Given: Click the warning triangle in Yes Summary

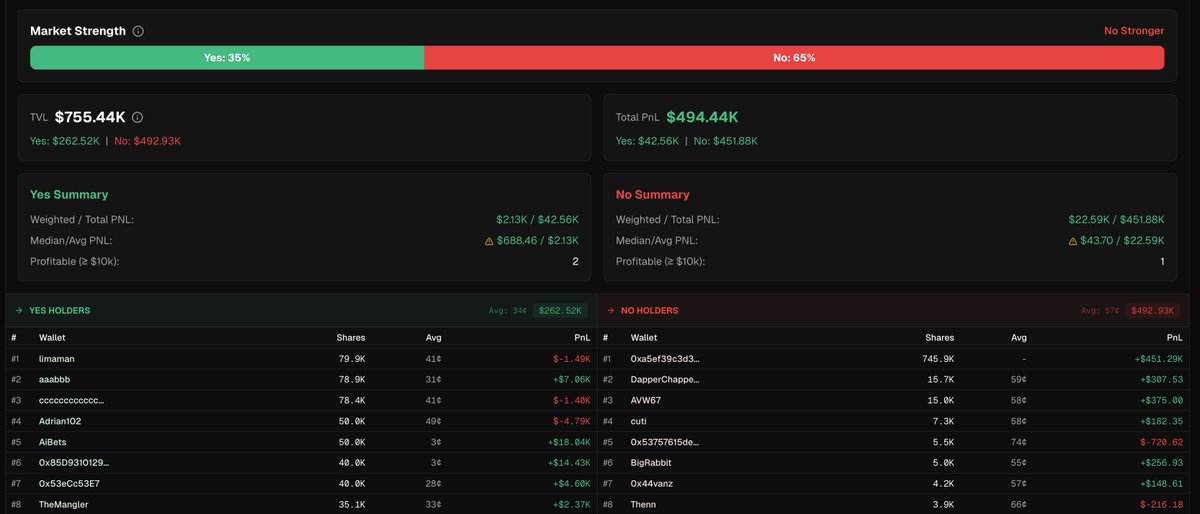Looking at the screenshot, I should [x=490, y=241].
